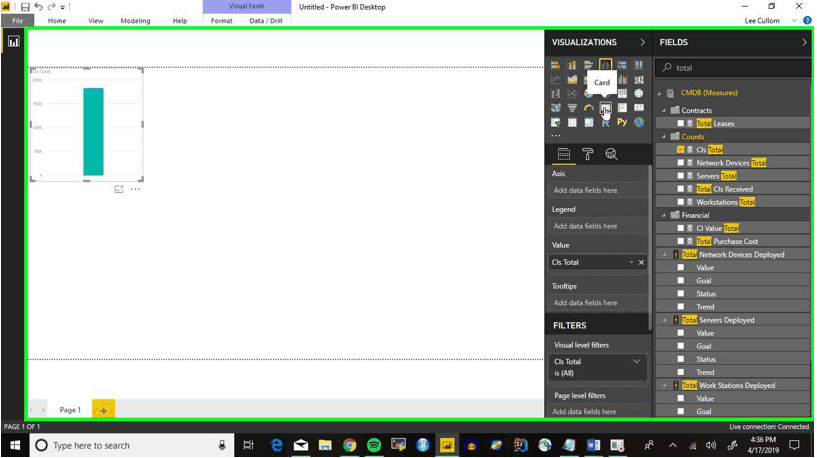Collapse the Fields pane chevron

tap(804, 42)
